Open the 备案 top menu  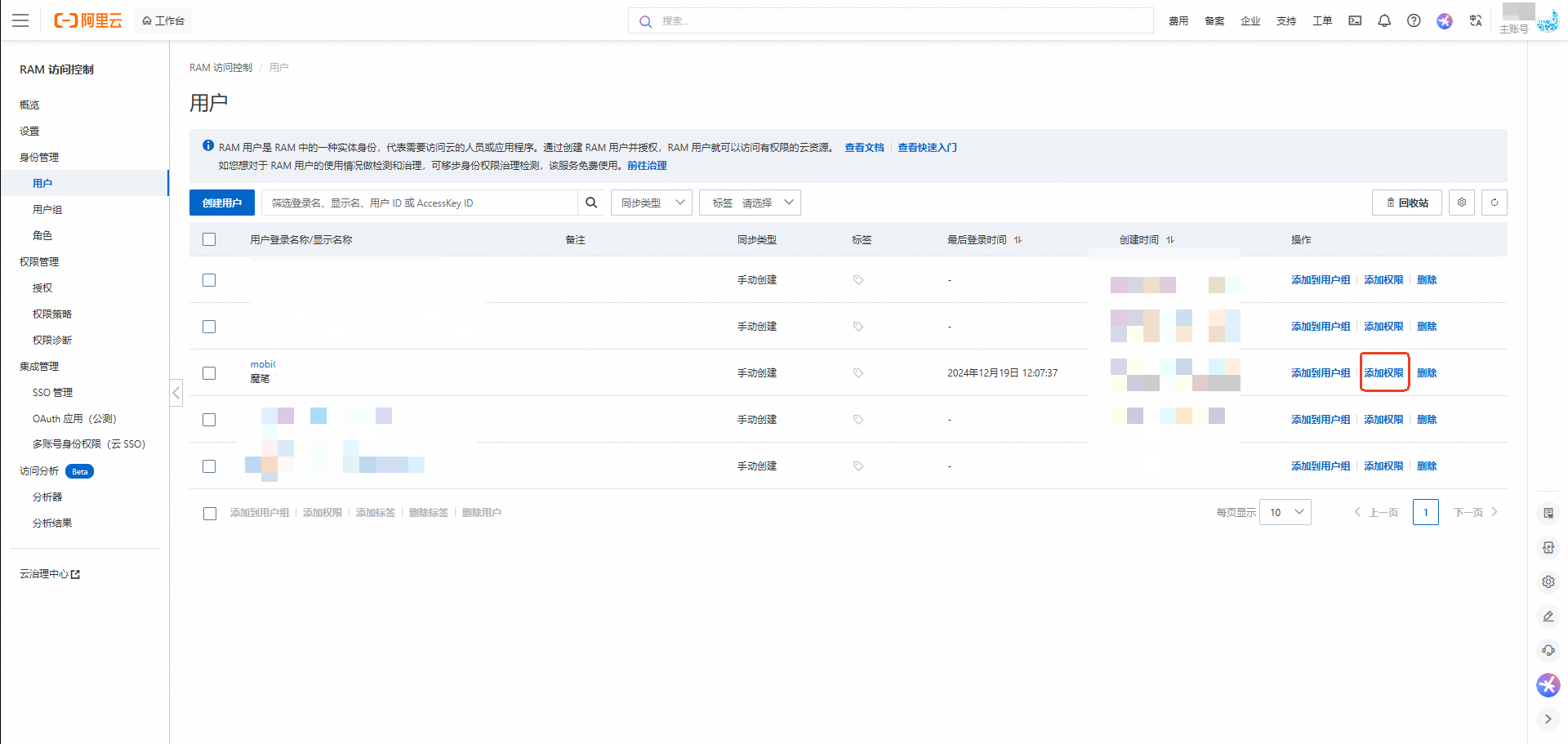[x=1214, y=20]
